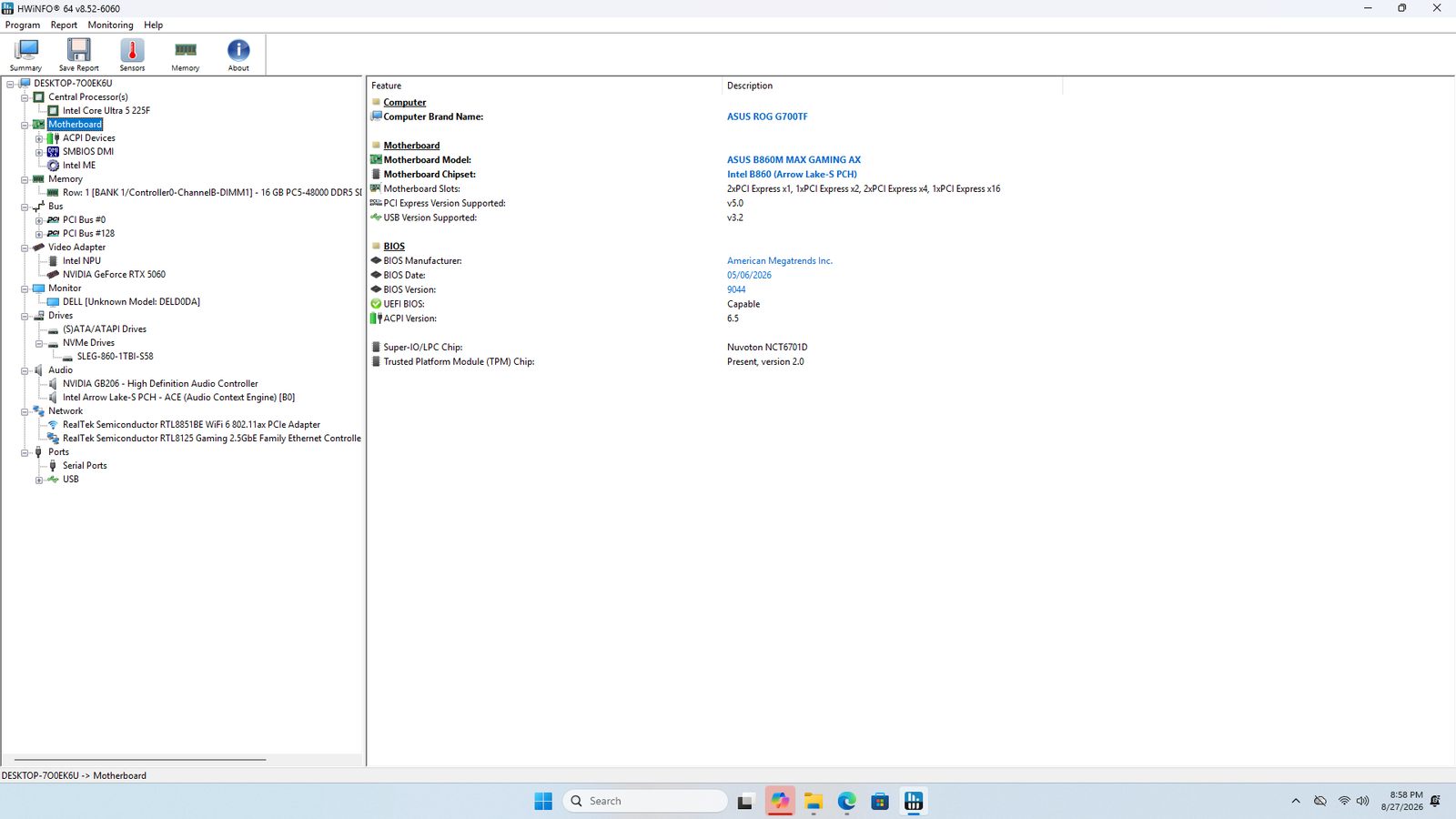
Task: Open the Memory toolbar tool
Action: [x=186, y=55]
